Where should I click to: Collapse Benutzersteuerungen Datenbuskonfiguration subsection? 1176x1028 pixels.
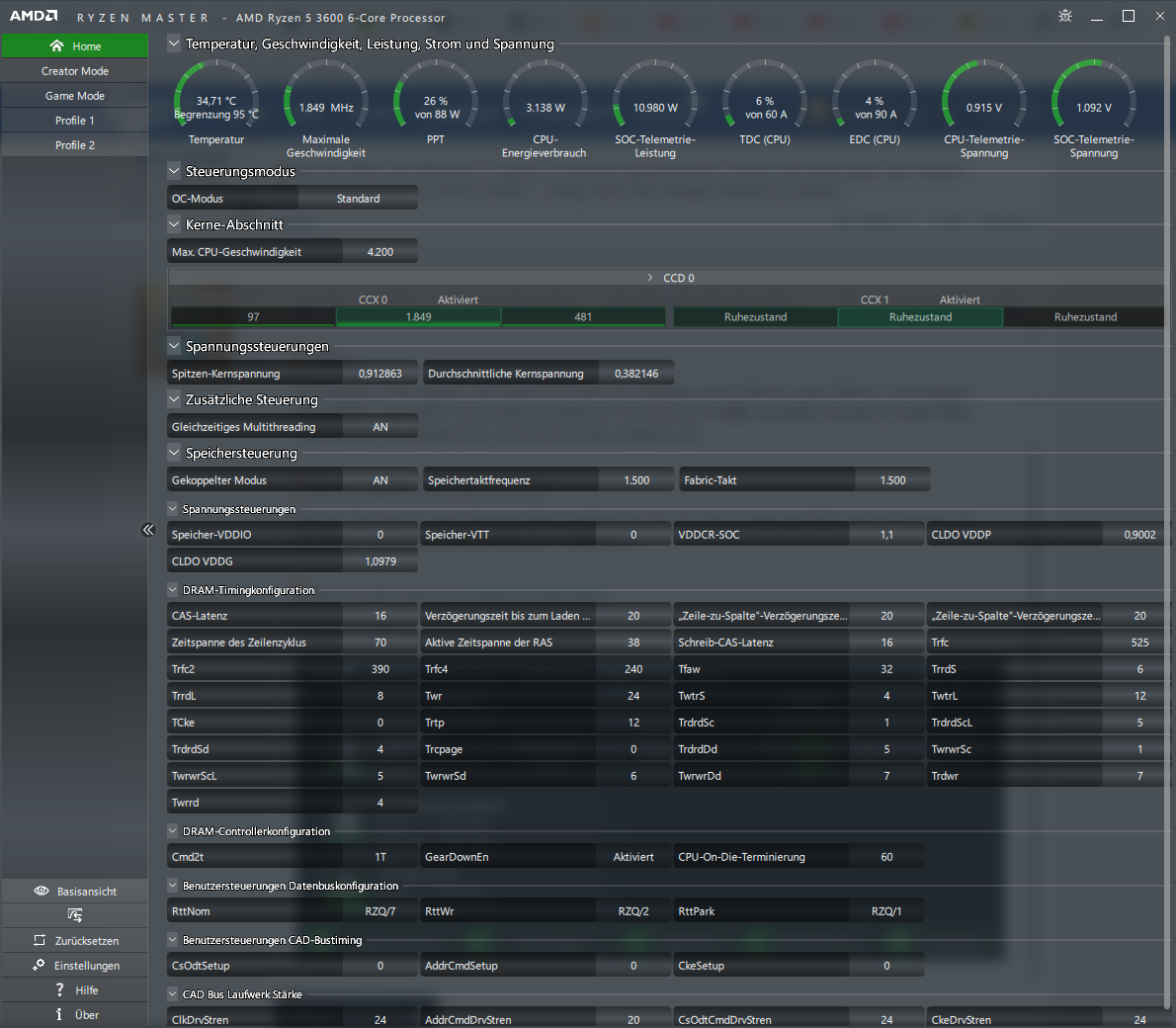click(173, 886)
